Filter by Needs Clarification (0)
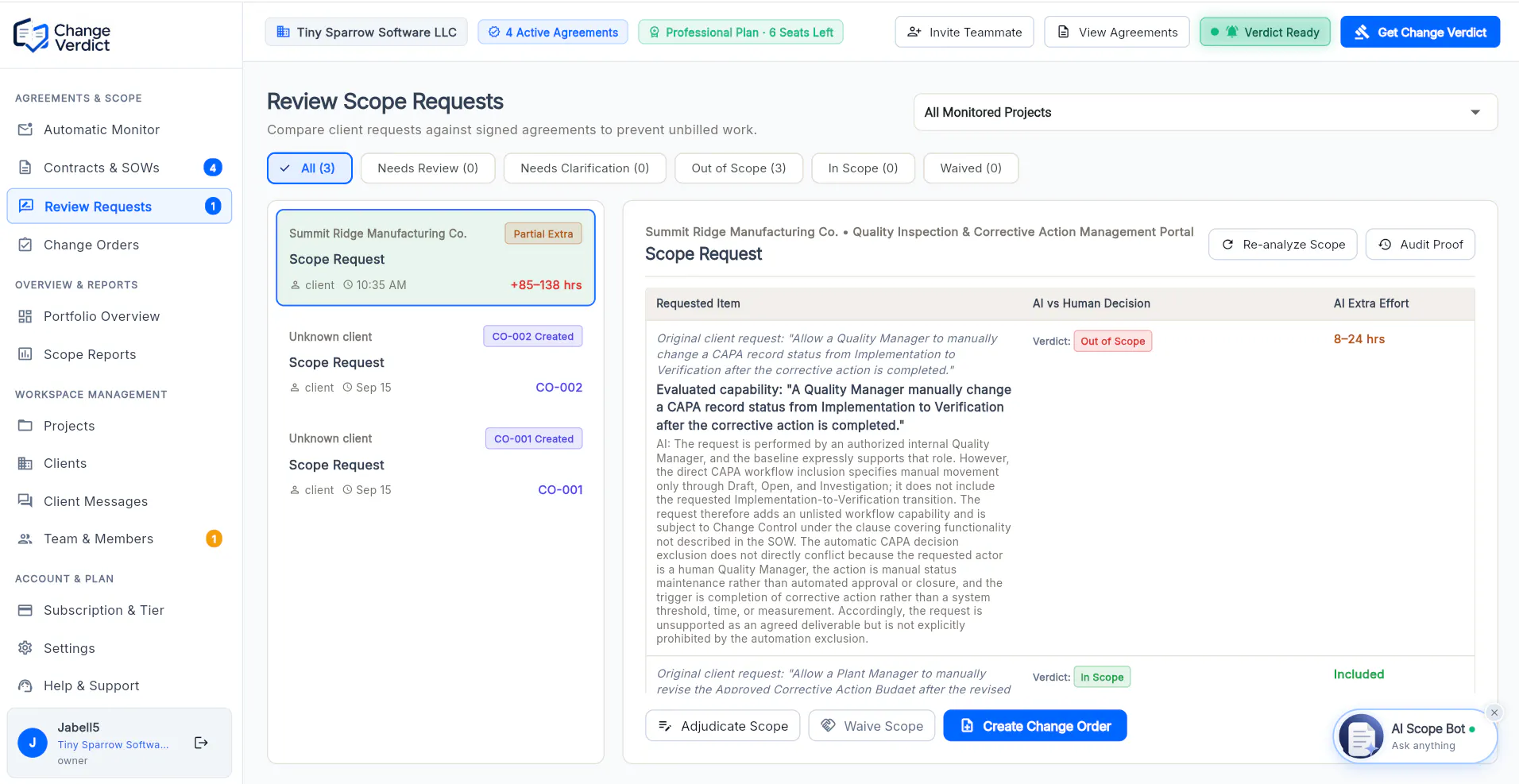Image resolution: width=1519 pixels, height=784 pixels. 585,168
